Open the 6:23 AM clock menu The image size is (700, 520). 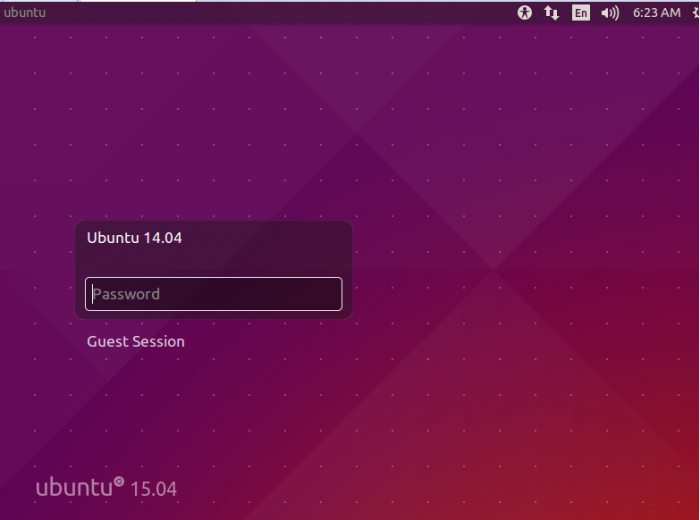[x=657, y=12]
